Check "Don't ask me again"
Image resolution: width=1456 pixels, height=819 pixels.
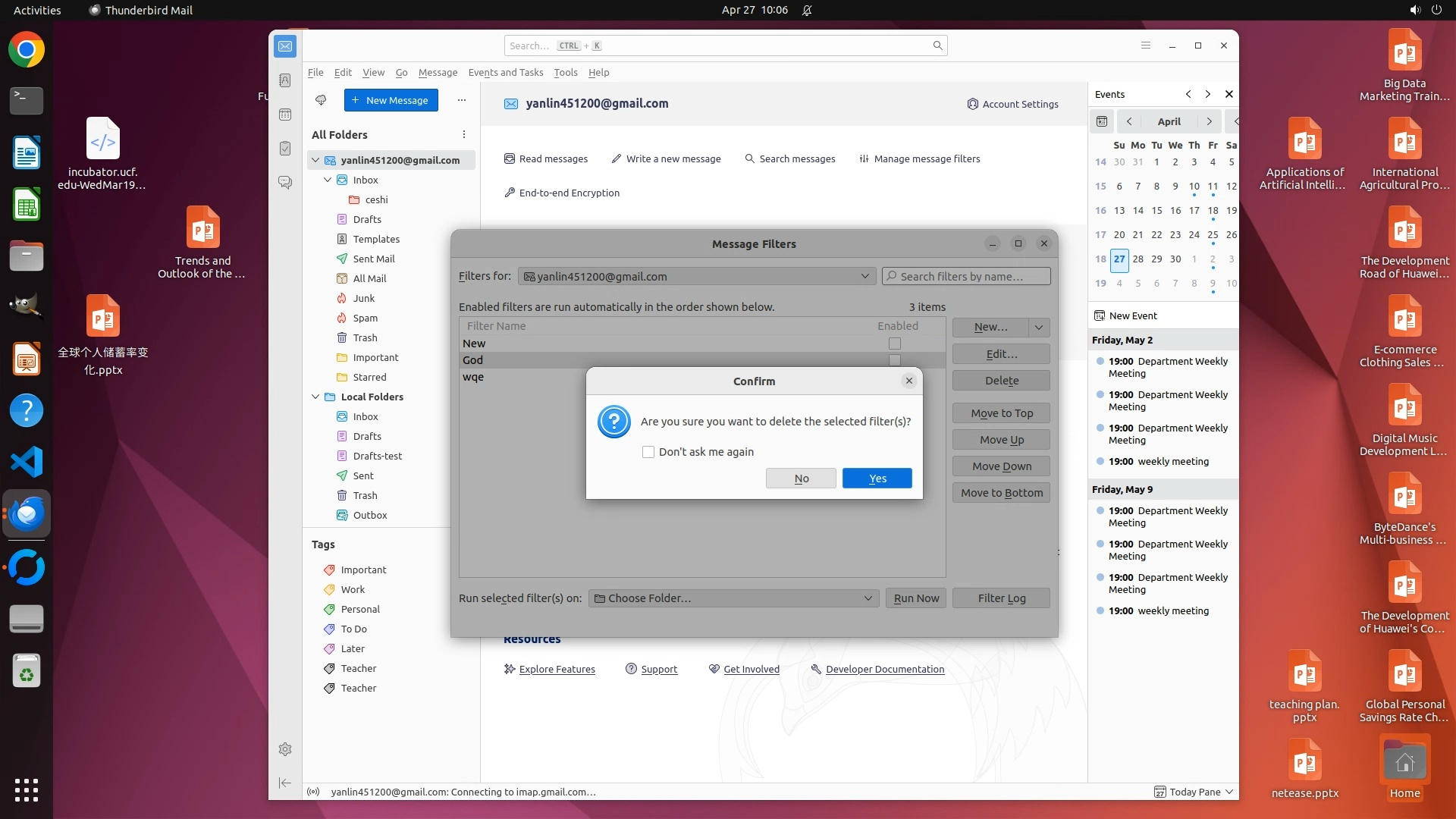click(x=648, y=452)
